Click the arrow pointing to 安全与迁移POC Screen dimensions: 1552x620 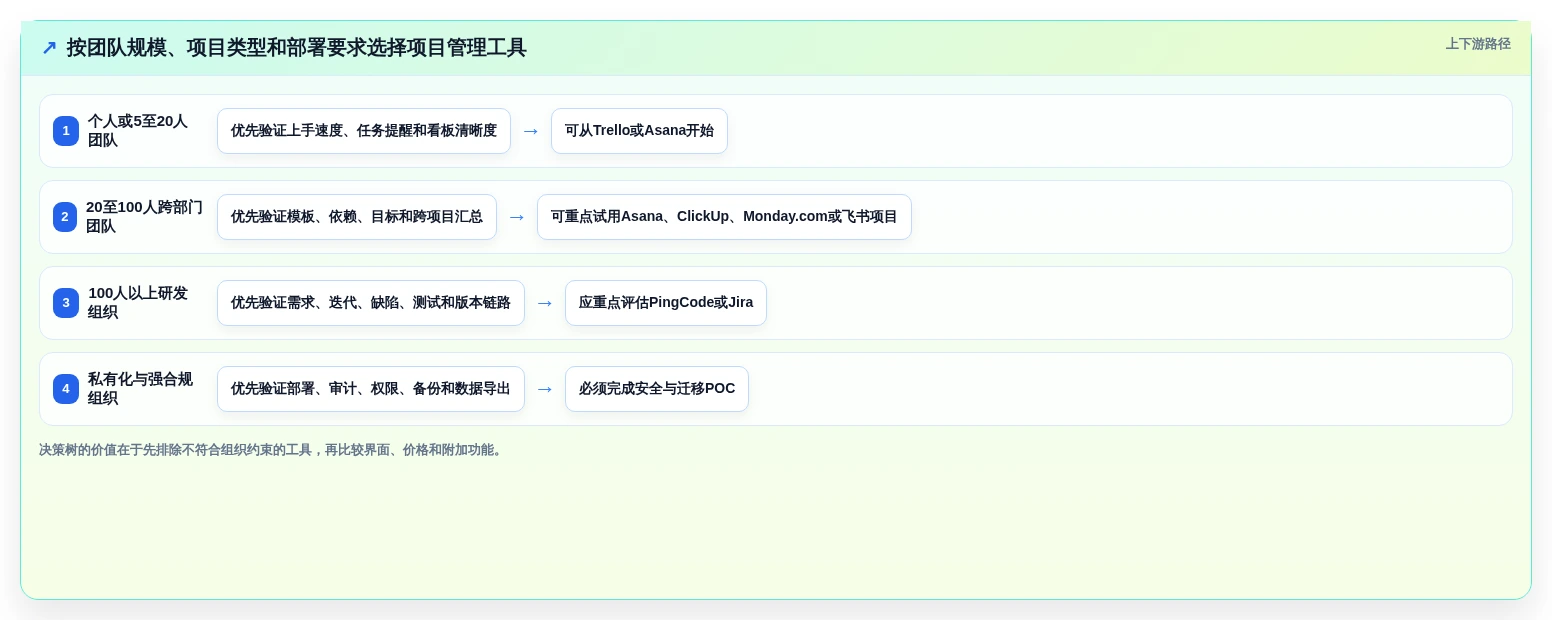[x=545, y=389]
